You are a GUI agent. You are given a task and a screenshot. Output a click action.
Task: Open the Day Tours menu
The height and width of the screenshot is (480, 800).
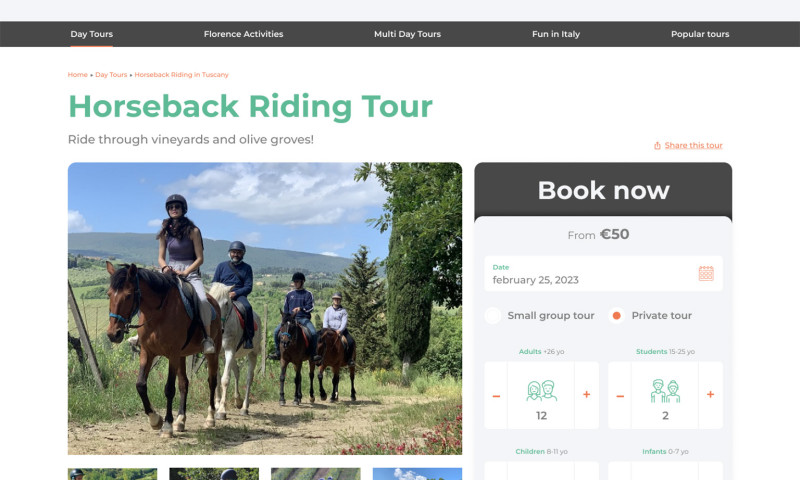(92, 34)
